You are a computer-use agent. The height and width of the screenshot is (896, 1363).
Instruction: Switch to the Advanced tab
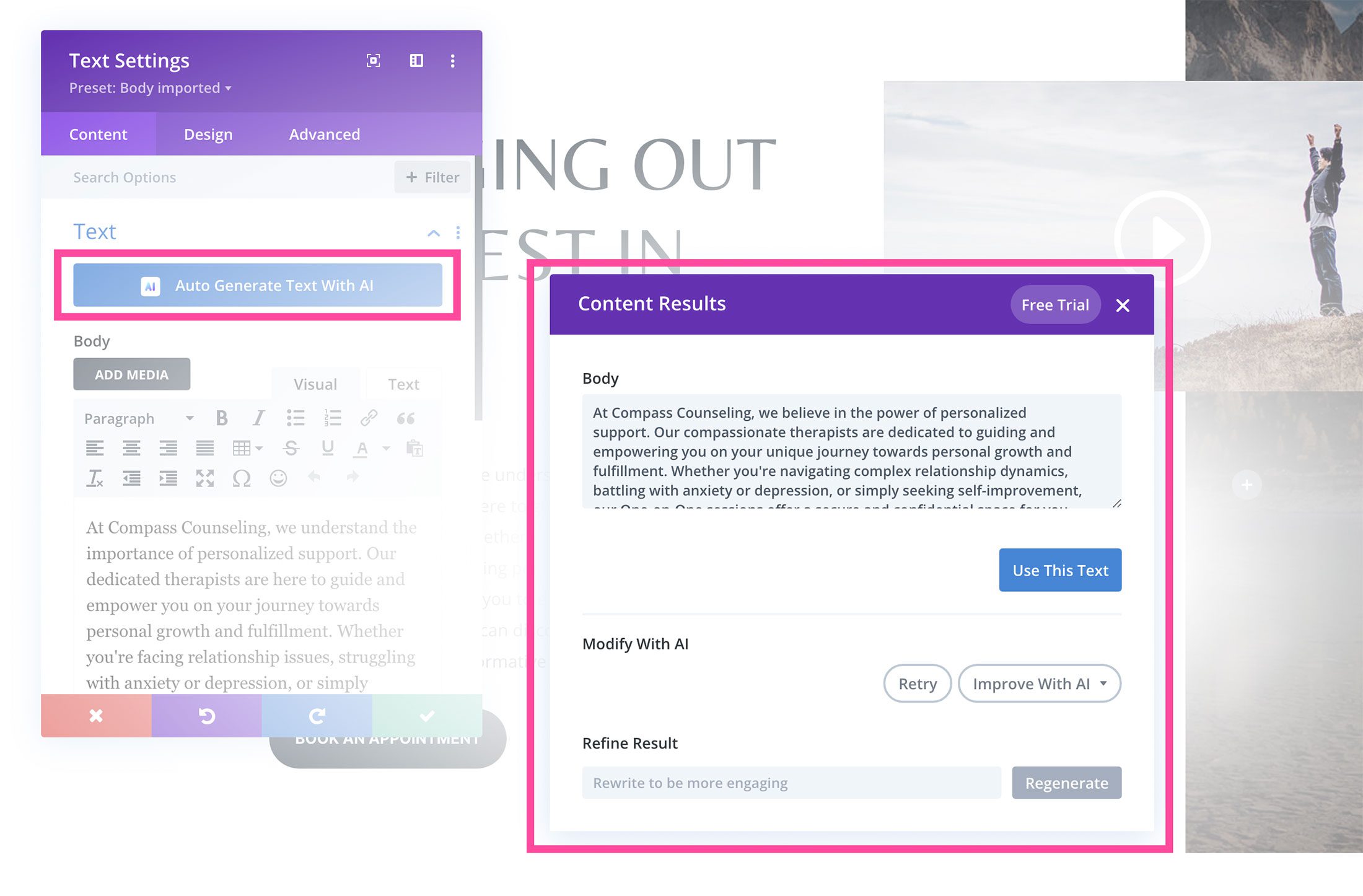(x=322, y=133)
